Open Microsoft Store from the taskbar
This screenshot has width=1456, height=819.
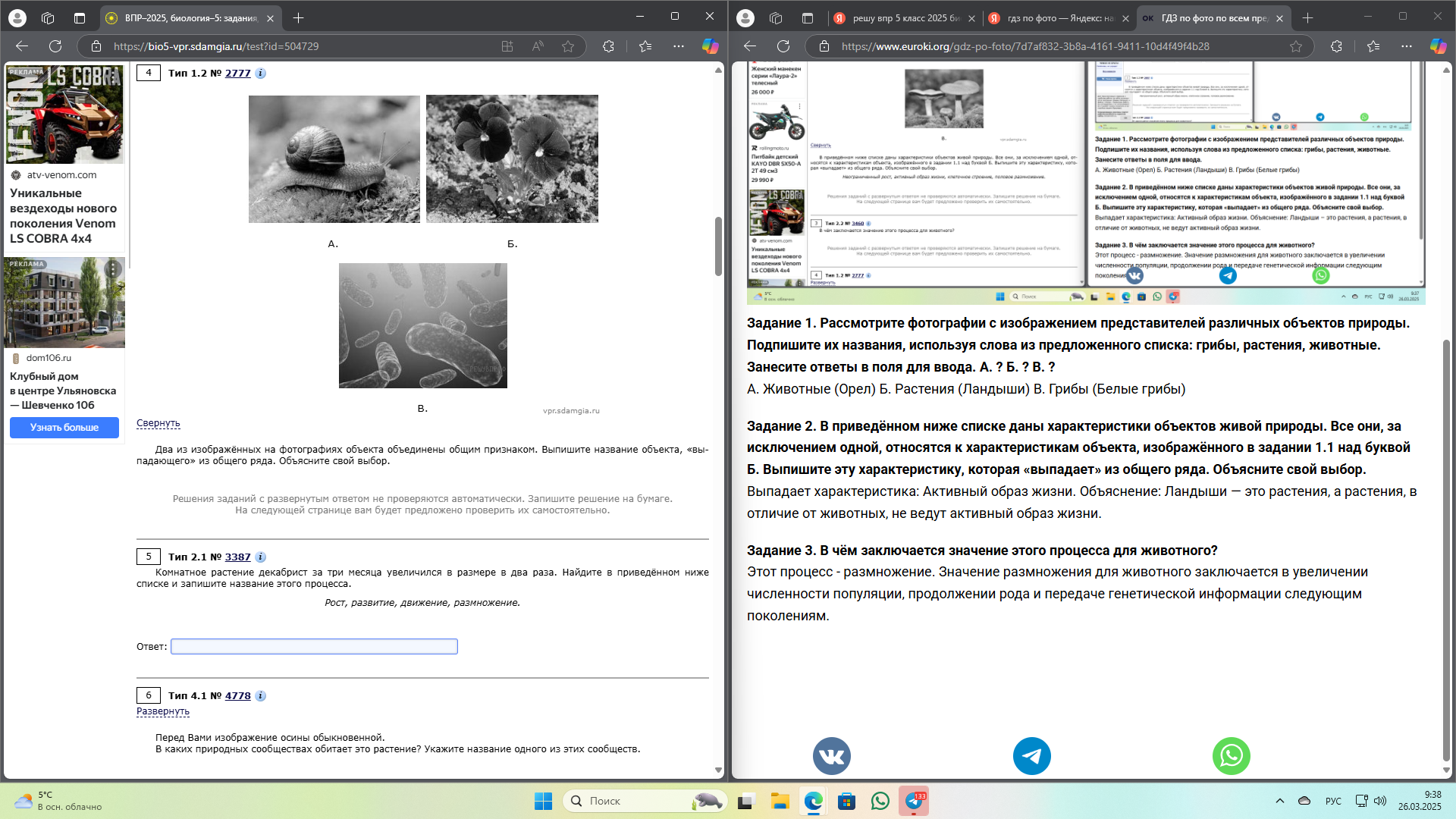pos(846,801)
